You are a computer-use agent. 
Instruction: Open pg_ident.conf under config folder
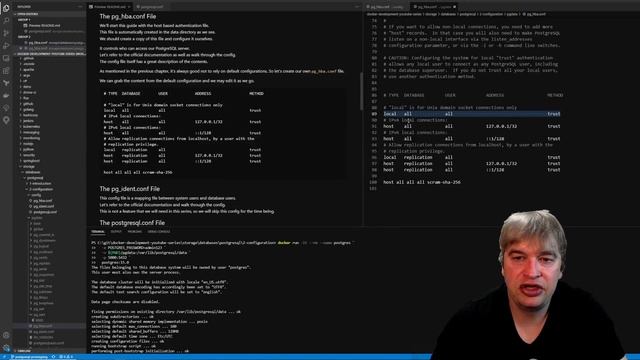tap(43, 207)
